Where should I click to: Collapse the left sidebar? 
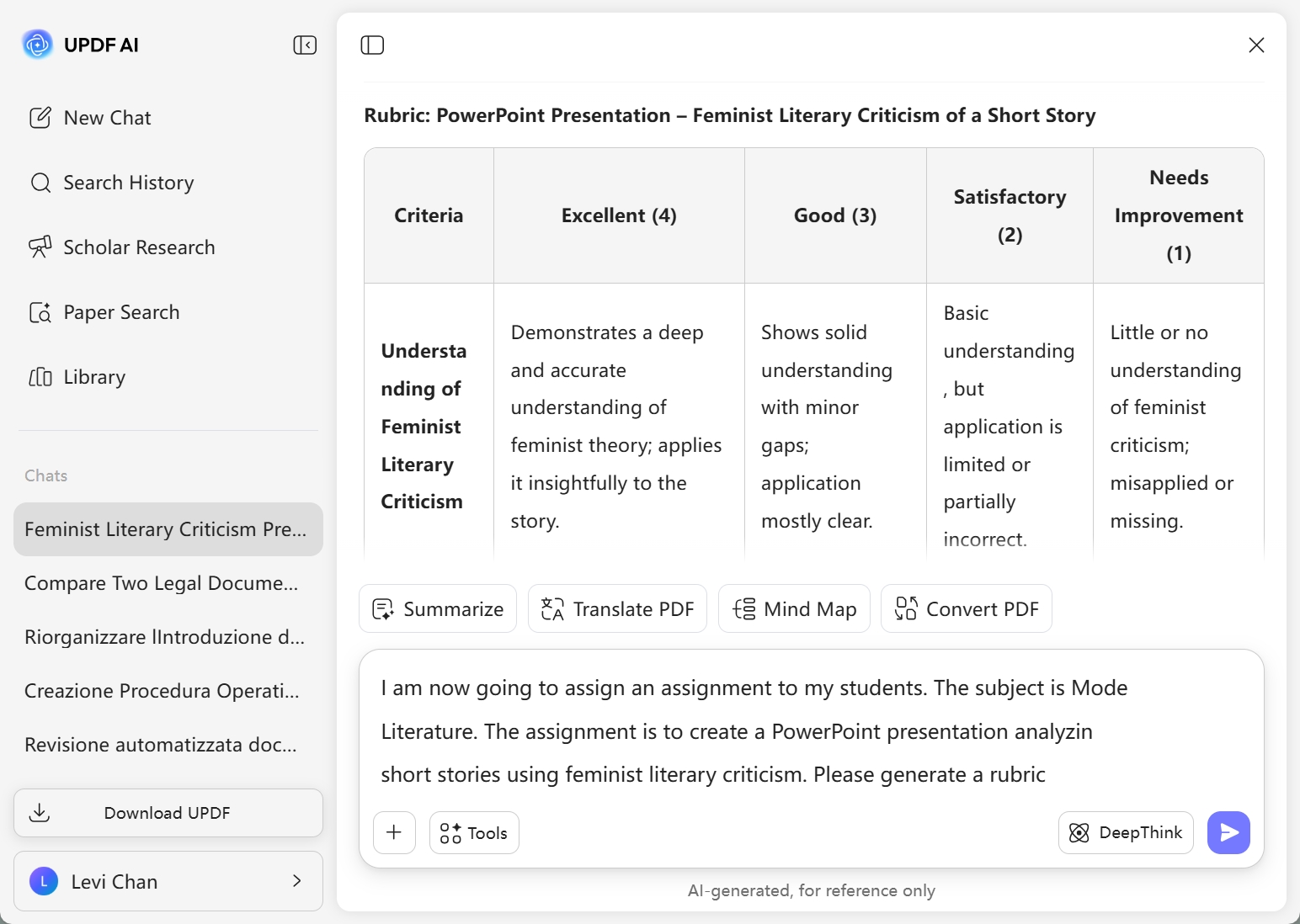305,45
